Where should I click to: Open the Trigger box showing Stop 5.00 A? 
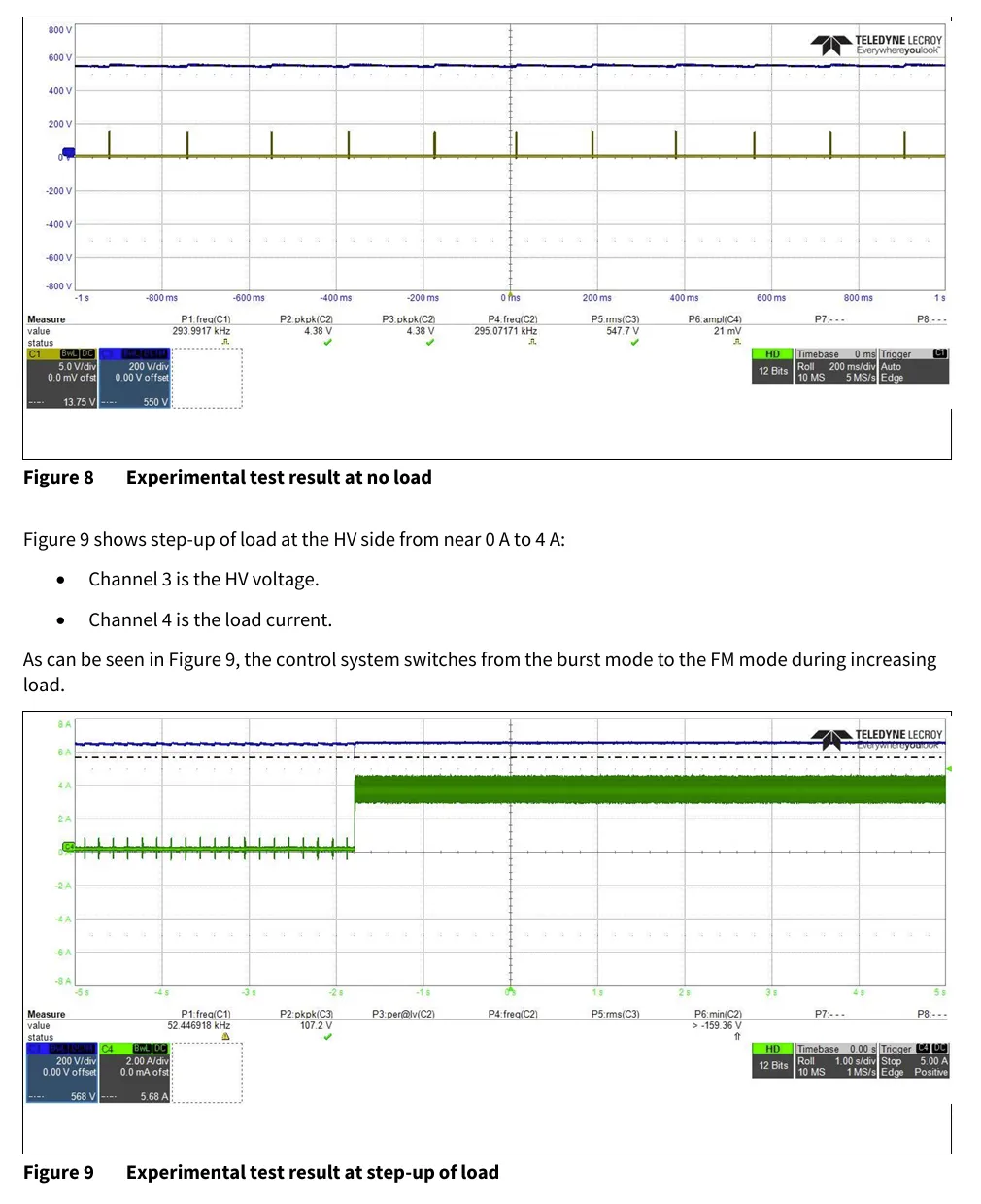click(x=914, y=1060)
